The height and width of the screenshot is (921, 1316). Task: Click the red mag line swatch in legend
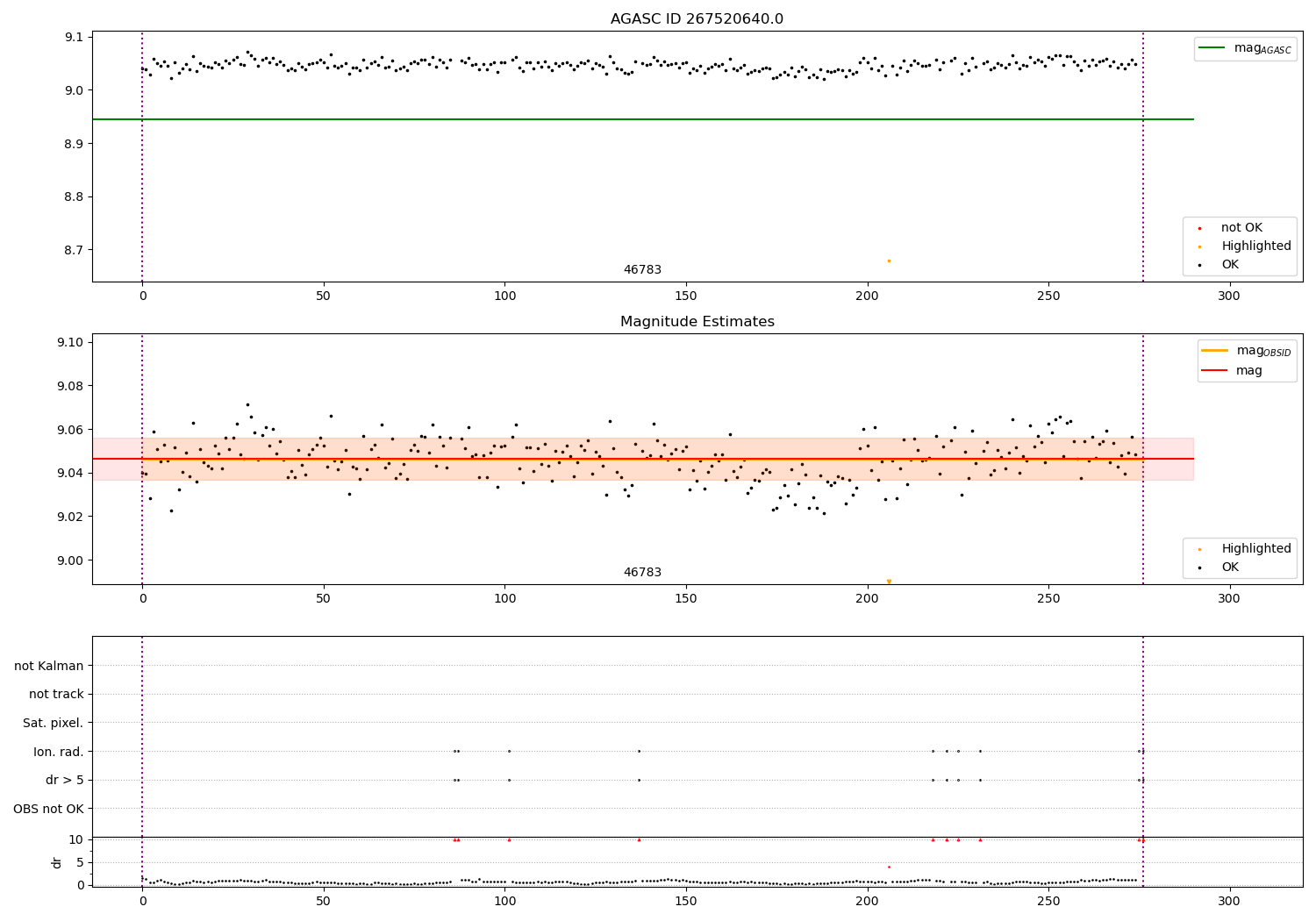coord(1214,371)
